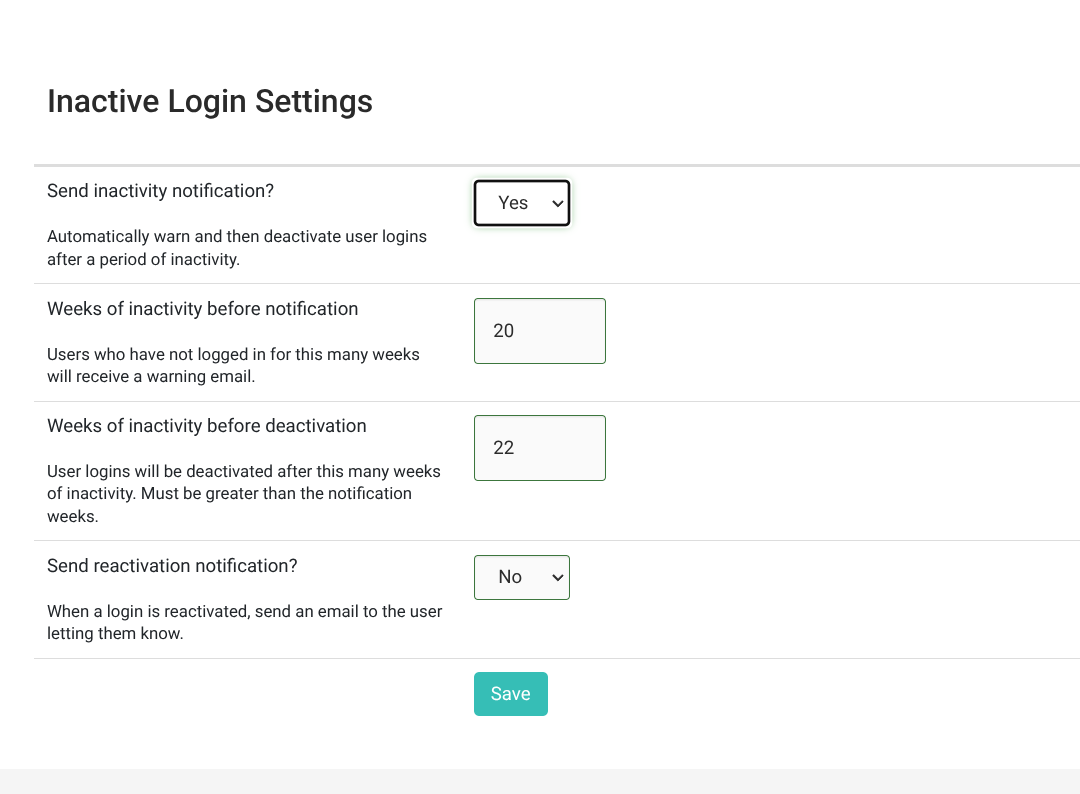
Task: Click the 'Must be greater than the notification' description
Action: point(244,493)
